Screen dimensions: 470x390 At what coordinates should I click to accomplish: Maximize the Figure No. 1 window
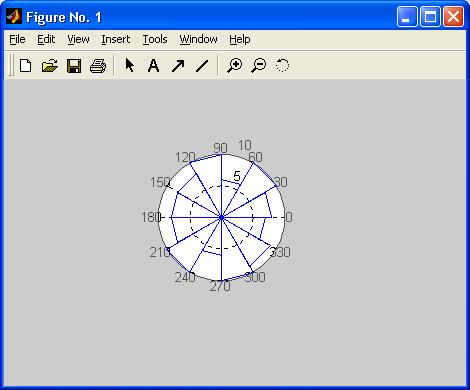[430, 16]
